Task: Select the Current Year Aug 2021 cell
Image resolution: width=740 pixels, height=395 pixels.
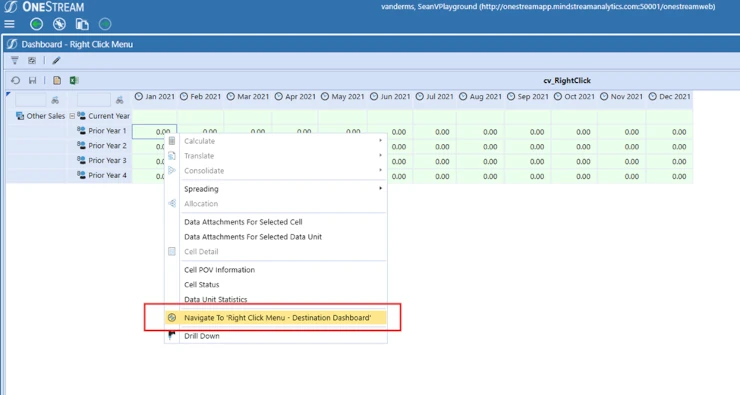Action: (x=480, y=117)
